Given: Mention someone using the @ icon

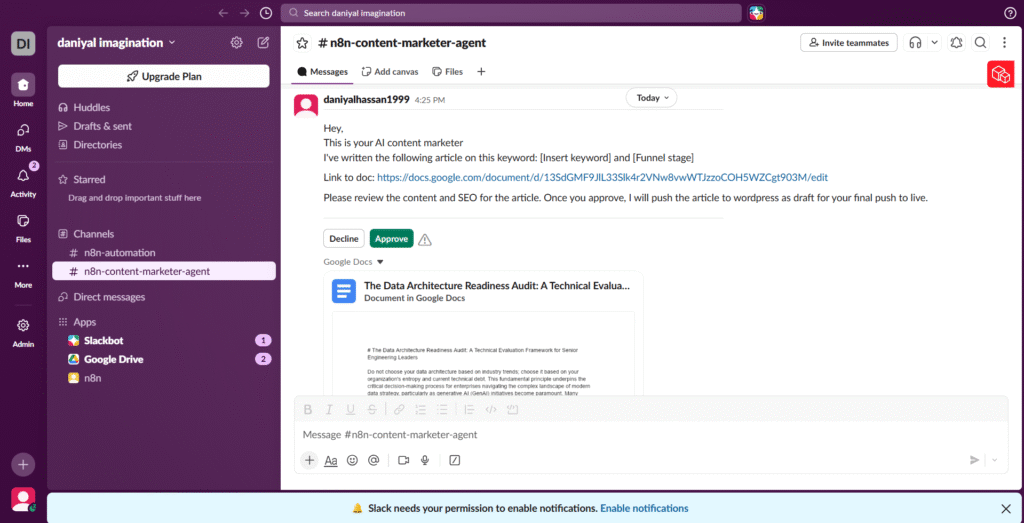Looking at the screenshot, I should pyautogui.click(x=373, y=460).
